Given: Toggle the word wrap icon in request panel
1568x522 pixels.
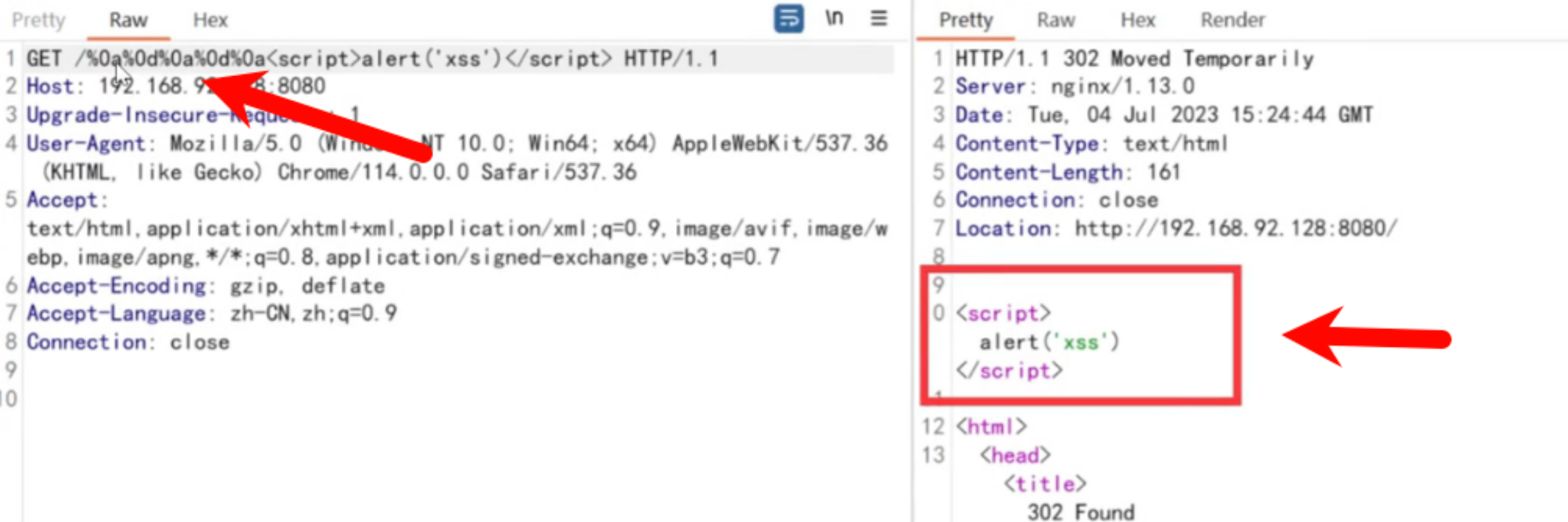Looking at the screenshot, I should [788, 19].
